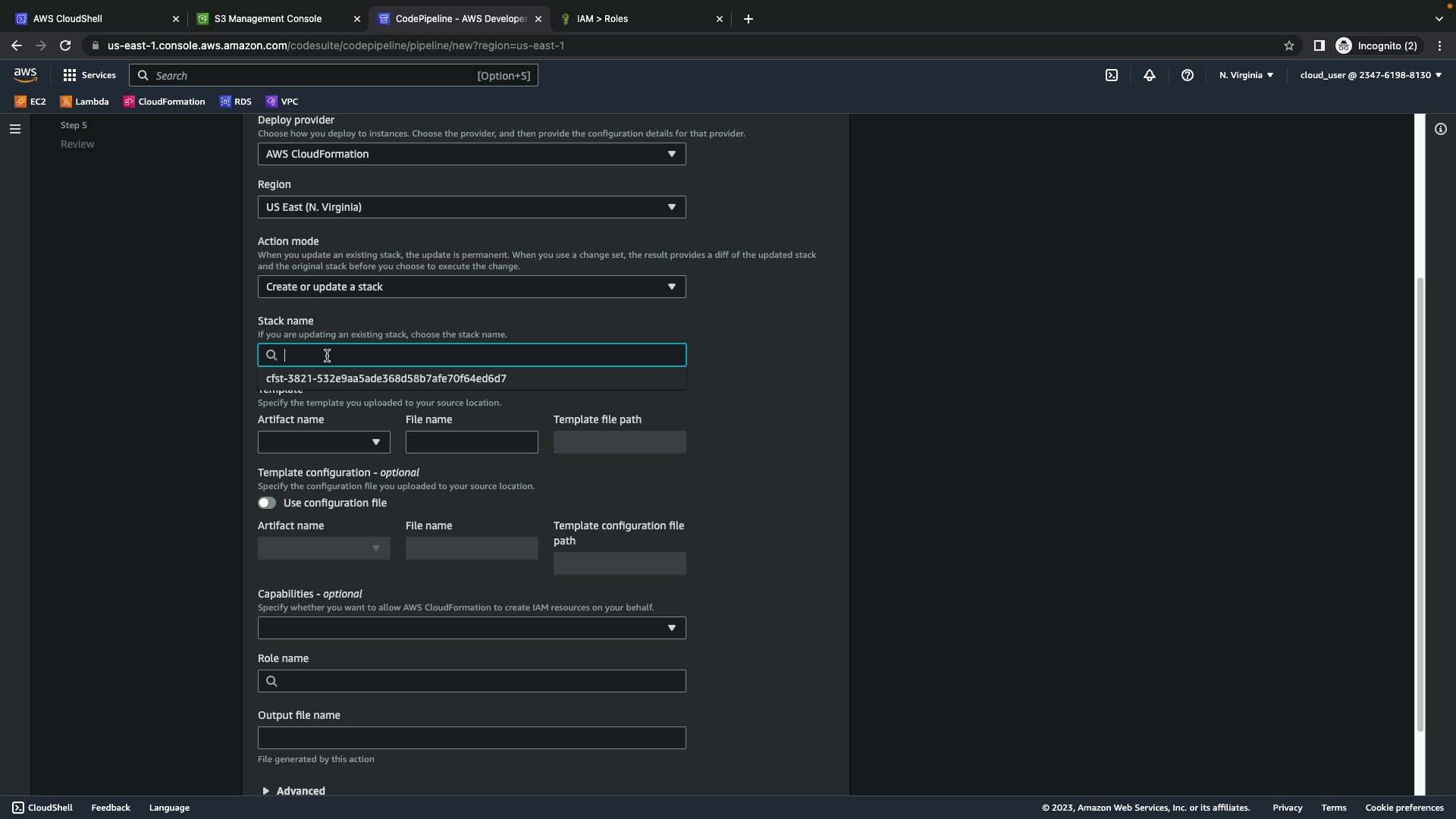Open the Services grid menu
This screenshot has height=819, width=1456.
pos(89,75)
